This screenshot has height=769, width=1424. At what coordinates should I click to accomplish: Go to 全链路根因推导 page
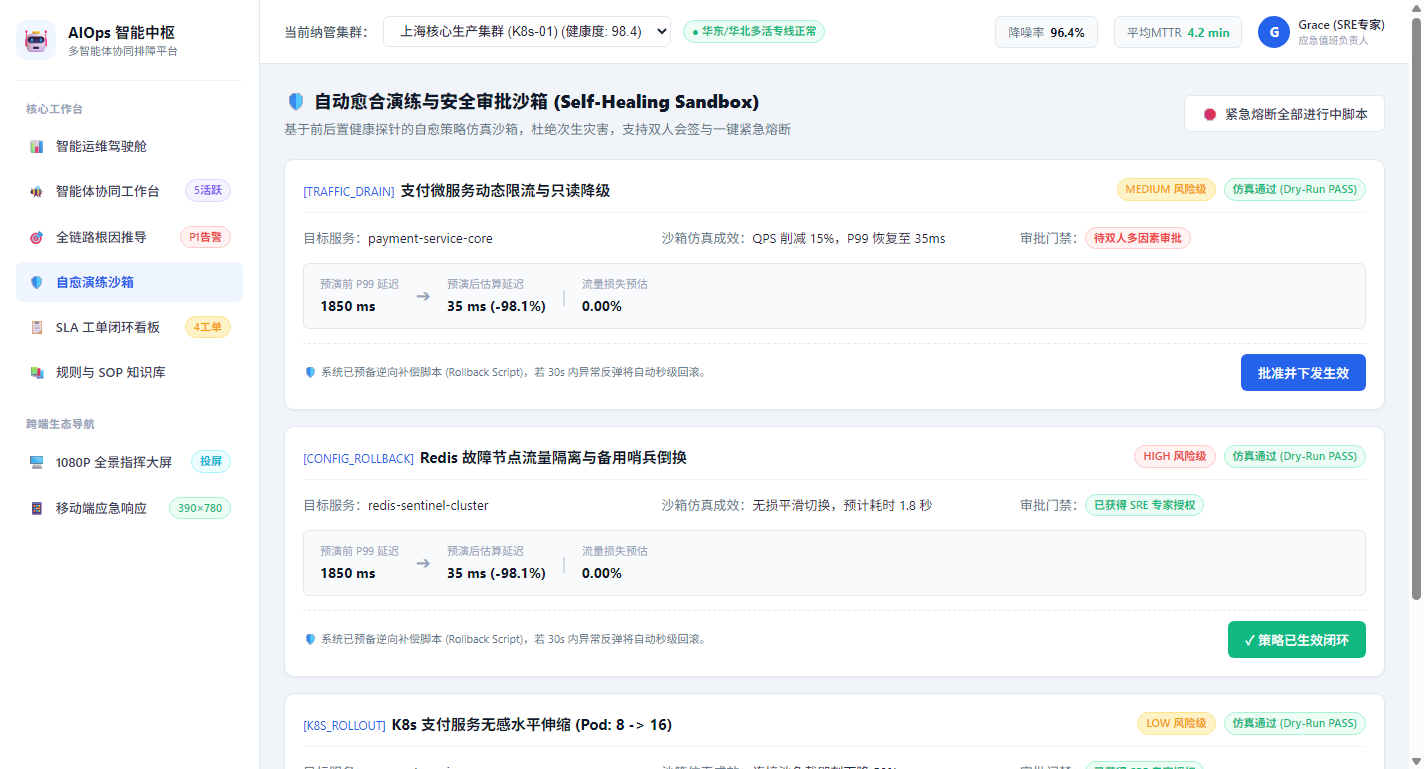click(x=130, y=237)
